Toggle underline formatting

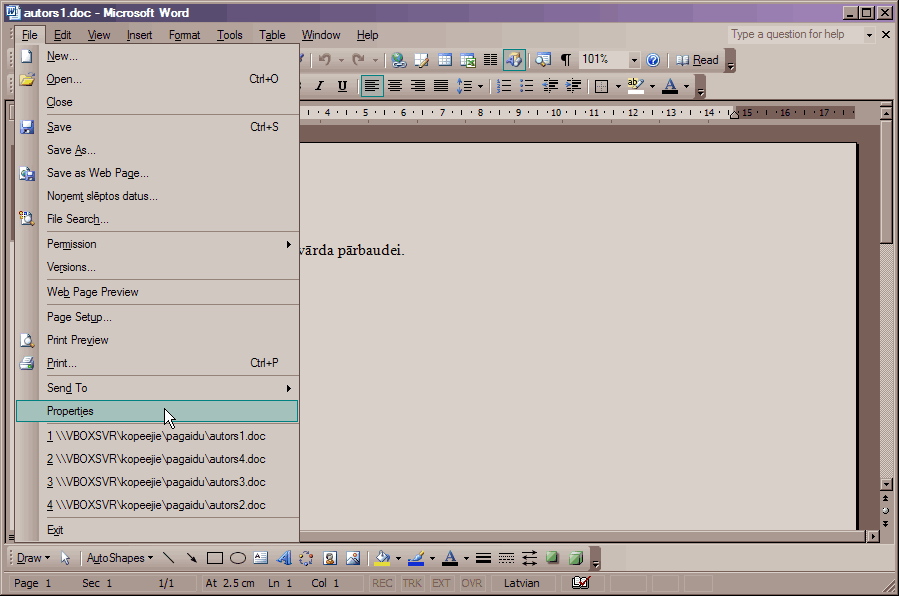click(x=342, y=86)
